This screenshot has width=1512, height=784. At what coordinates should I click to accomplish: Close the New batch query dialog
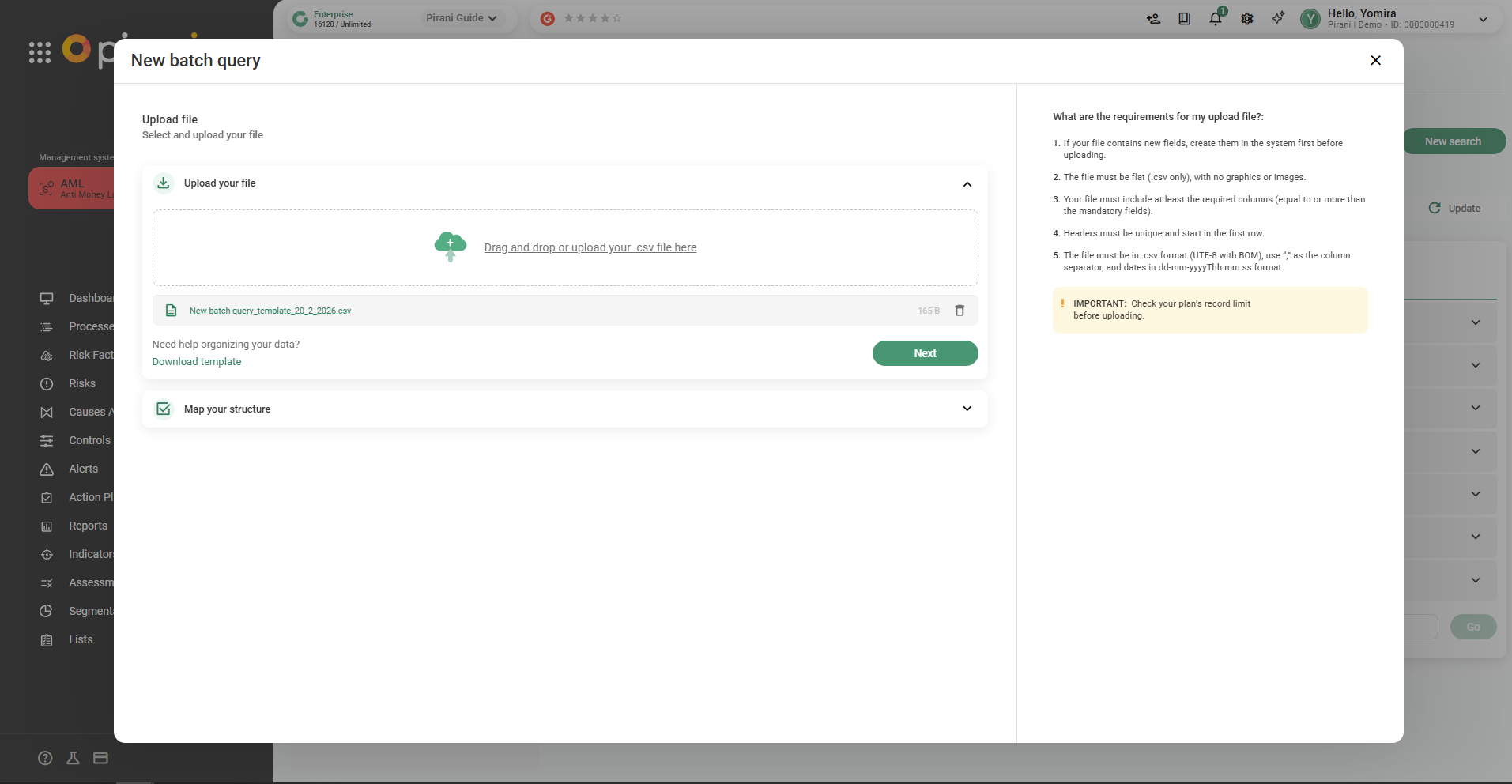point(1375,60)
